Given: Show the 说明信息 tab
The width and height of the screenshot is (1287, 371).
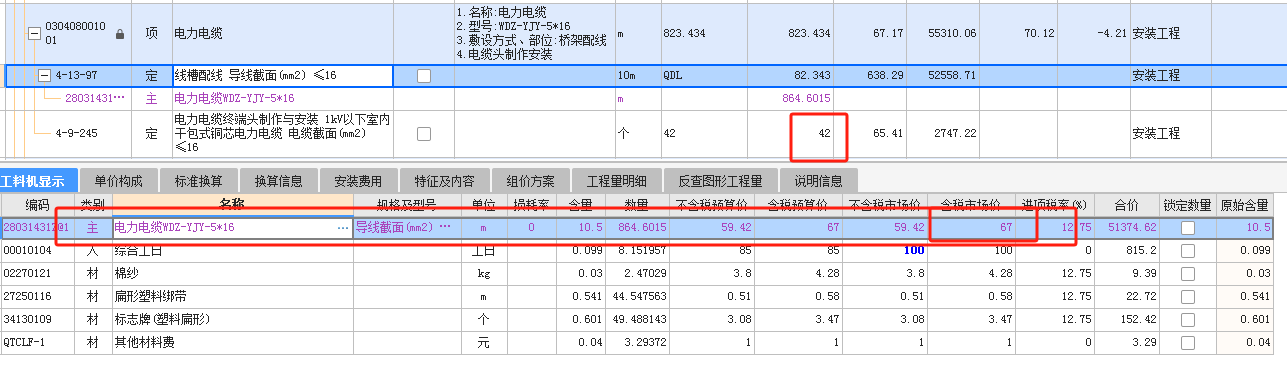Looking at the screenshot, I should (819, 181).
